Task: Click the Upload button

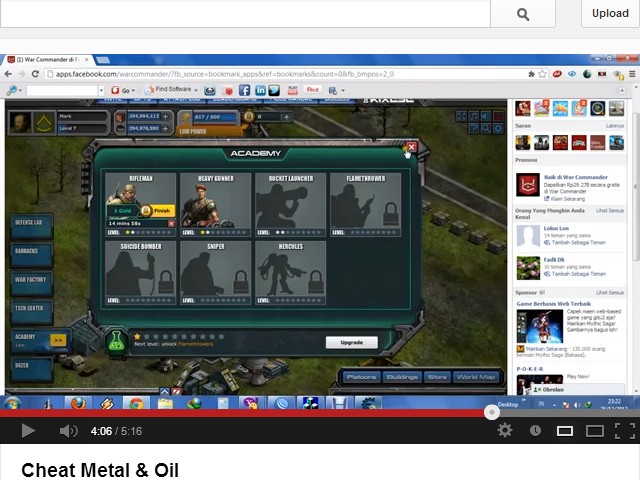Action: (x=610, y=13)
